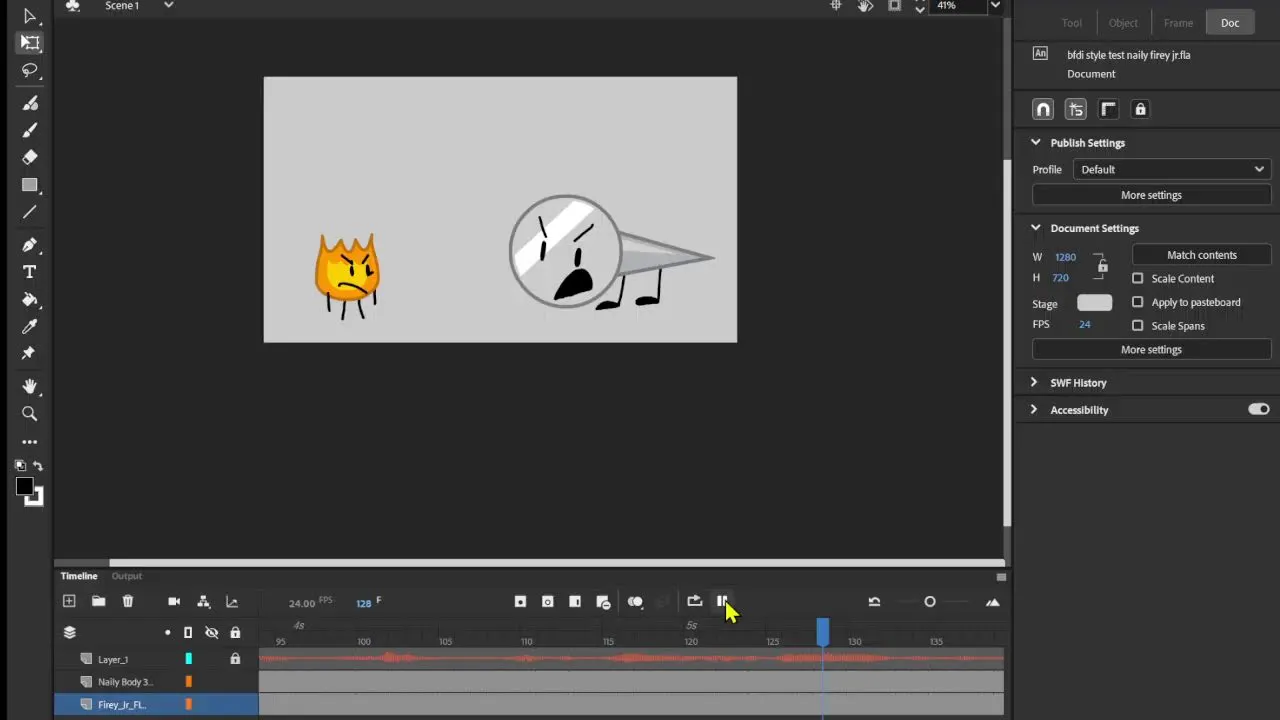Check the Apply to pasteboard option

1138,302
